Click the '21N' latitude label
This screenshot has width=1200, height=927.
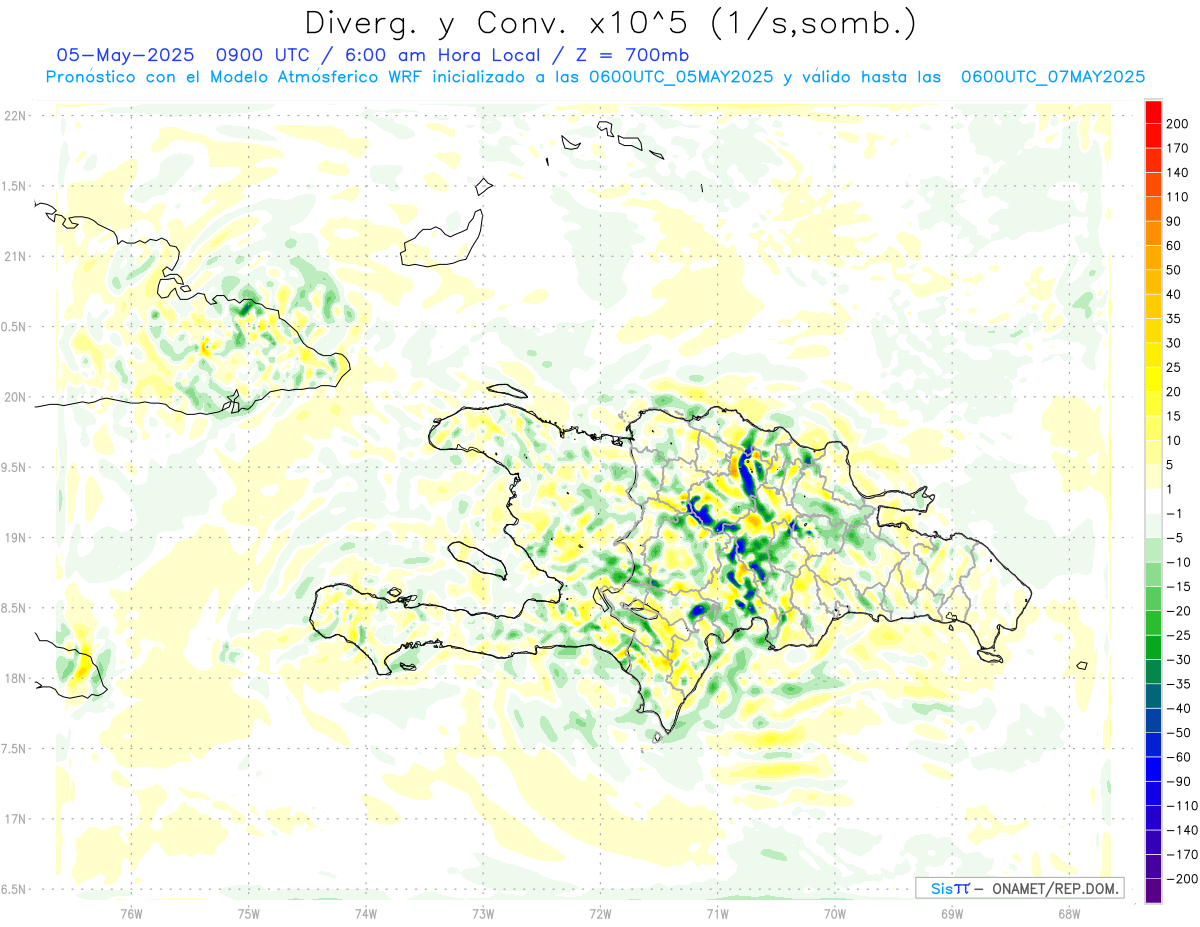14,256
